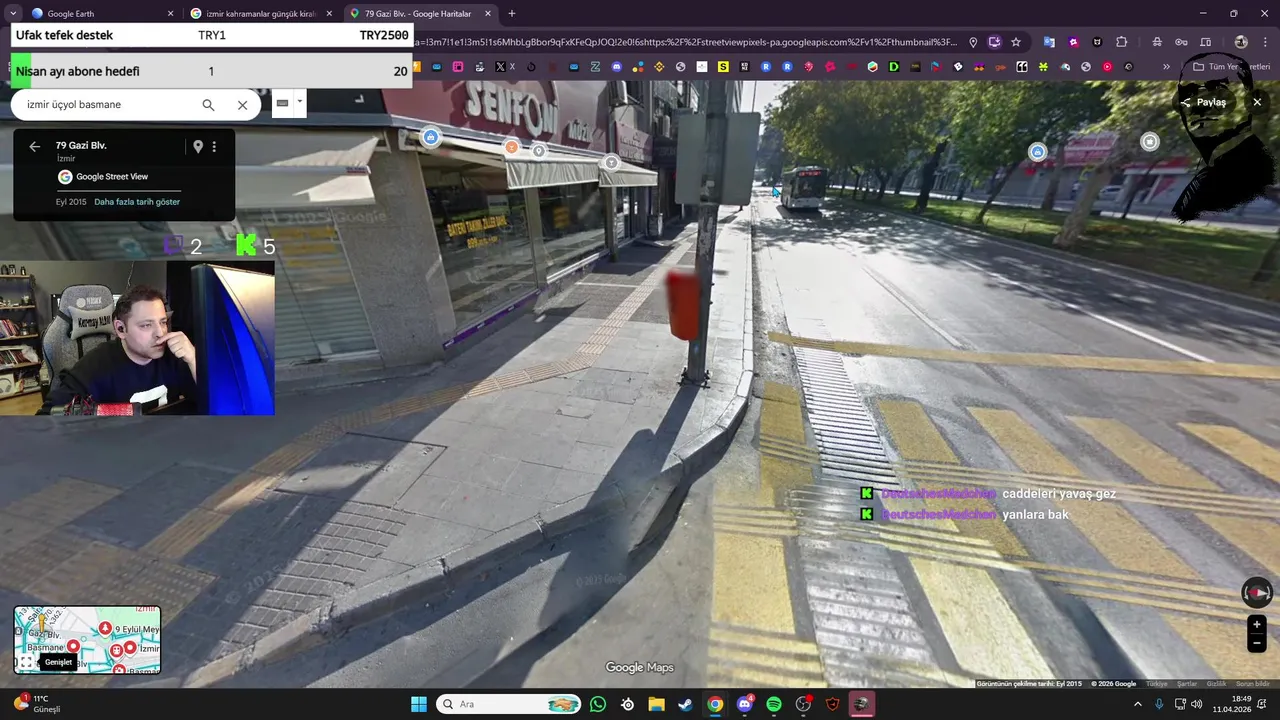The height and width of the screenshot is (720, 1280).
Task: Open the Tüm Yer İşaretleri folder
Action: point(1231,67)
